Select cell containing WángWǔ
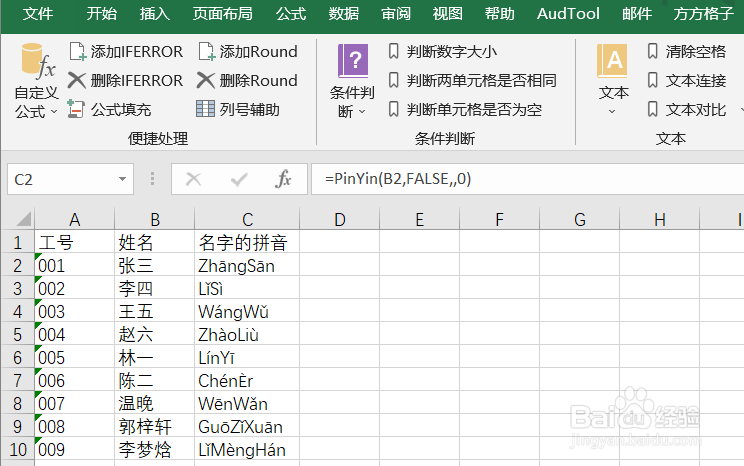Image resolution: width=744 pixels, height=466 pixels. click(x=247, y=311)
